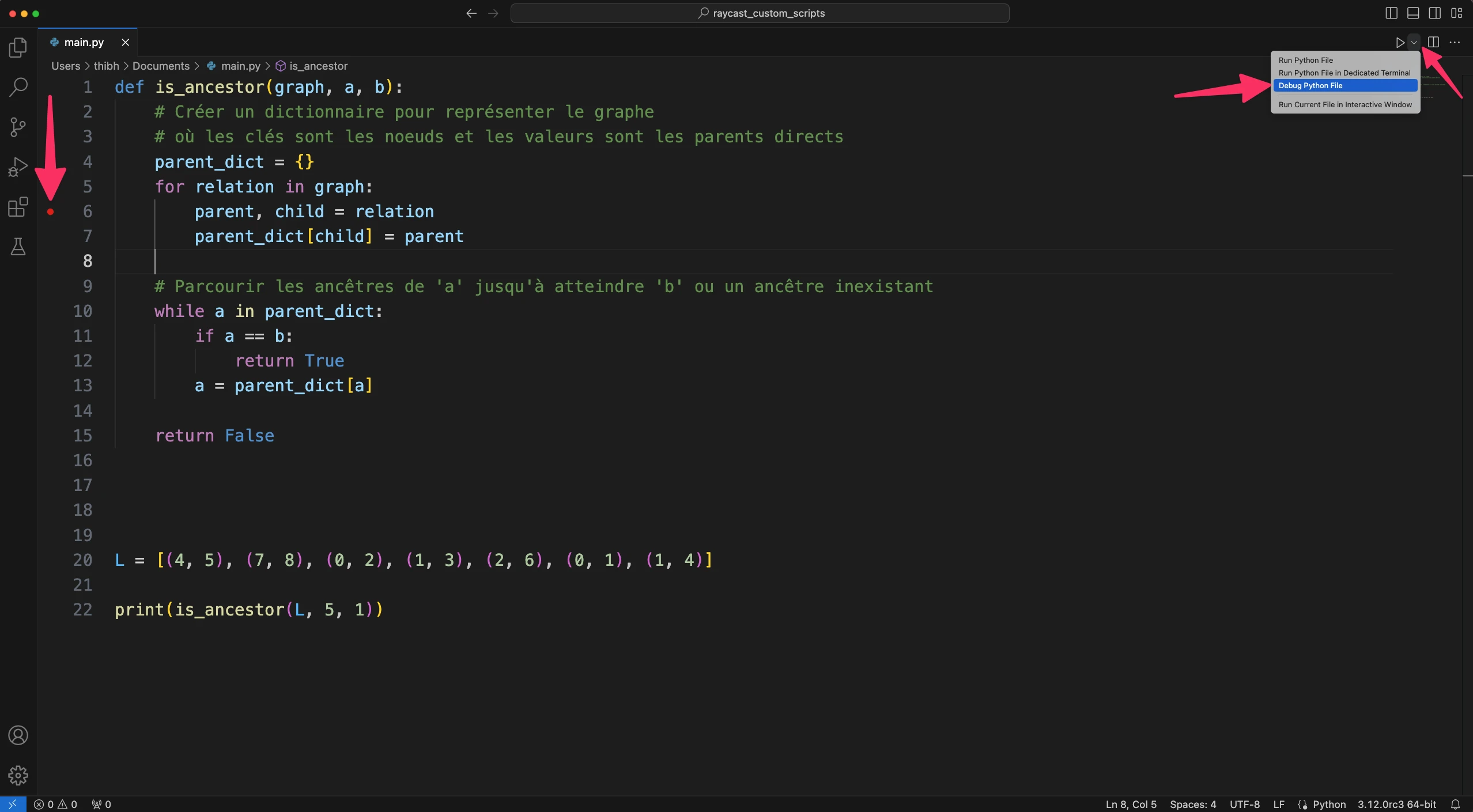Toggle the secondary side bar
The image size is (1473, 812).
[x=1434, y=13]
